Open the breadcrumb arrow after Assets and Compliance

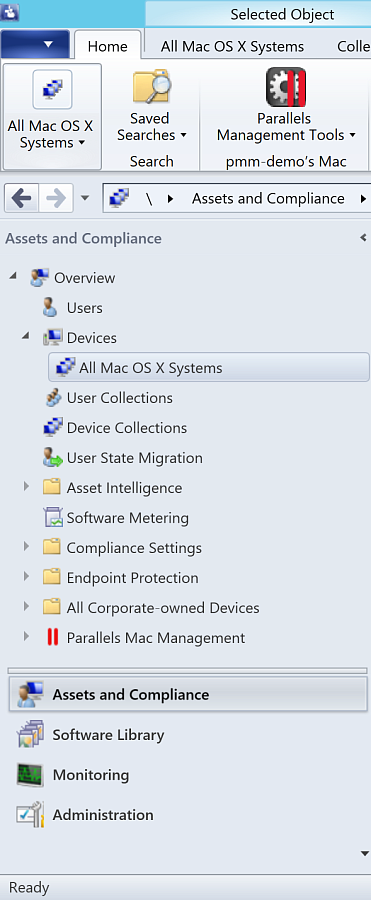(363, 199)
